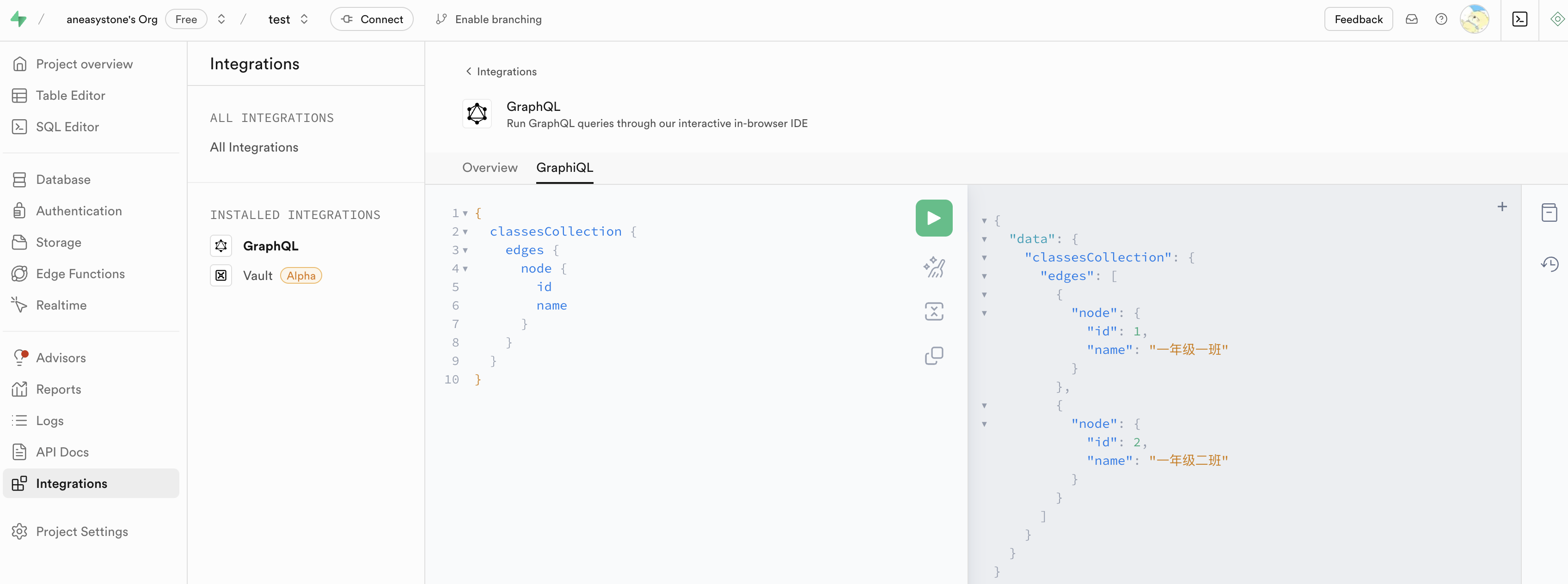The image size is (1568, 584).
Task: Collapse the "data" object in the response
Action: click(984, 239)
